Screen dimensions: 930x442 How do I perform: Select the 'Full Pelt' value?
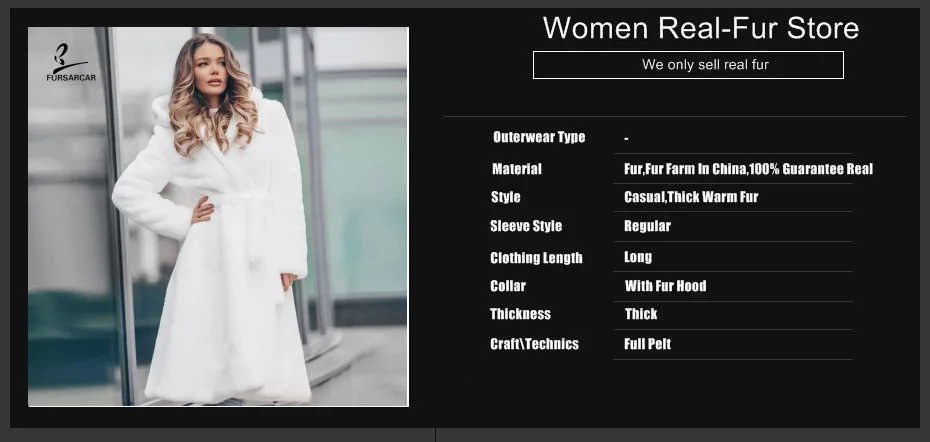click(647, 344)
